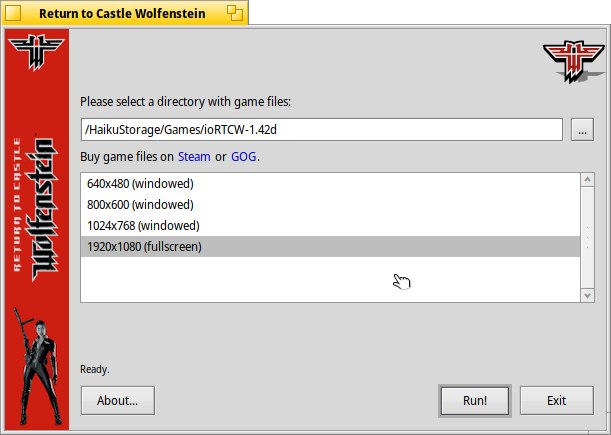611x435 pixels.
Task: Focus the game files directory path field
Action: [322, 129]
